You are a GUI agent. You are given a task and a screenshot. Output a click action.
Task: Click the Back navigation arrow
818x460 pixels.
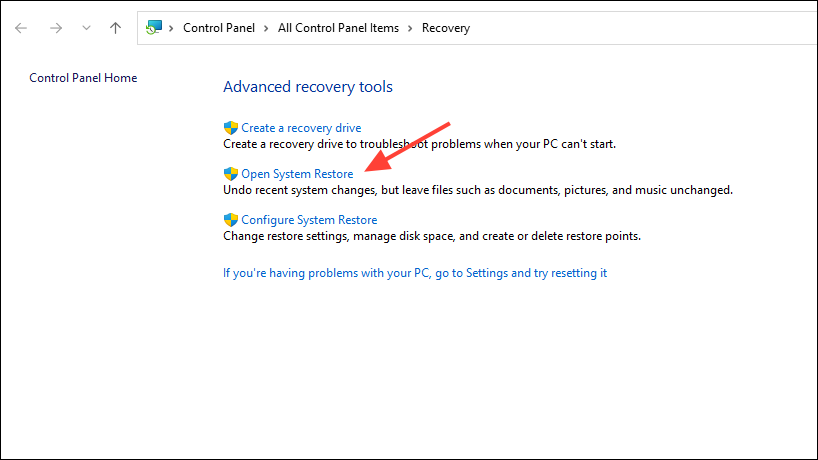pyautogui.click(x=21, y=28)
